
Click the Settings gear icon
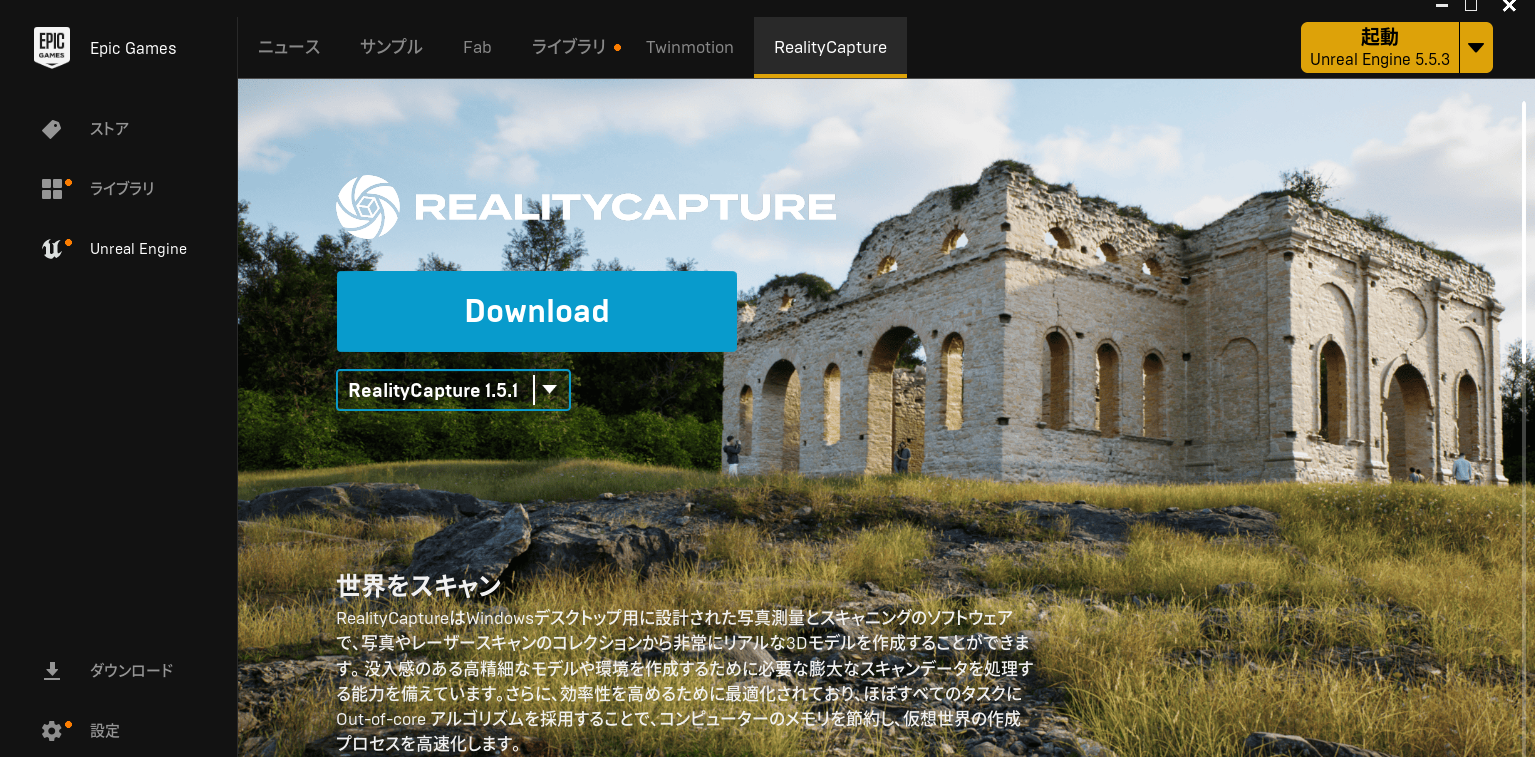[x=52, y=731]
